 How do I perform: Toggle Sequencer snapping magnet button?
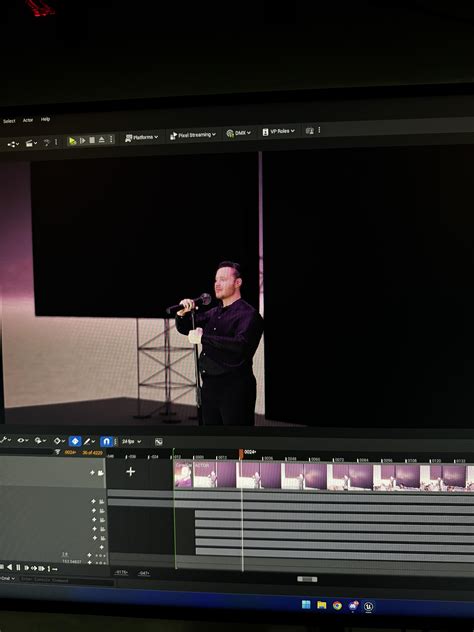pyautogui.click(x=106, y=442)
